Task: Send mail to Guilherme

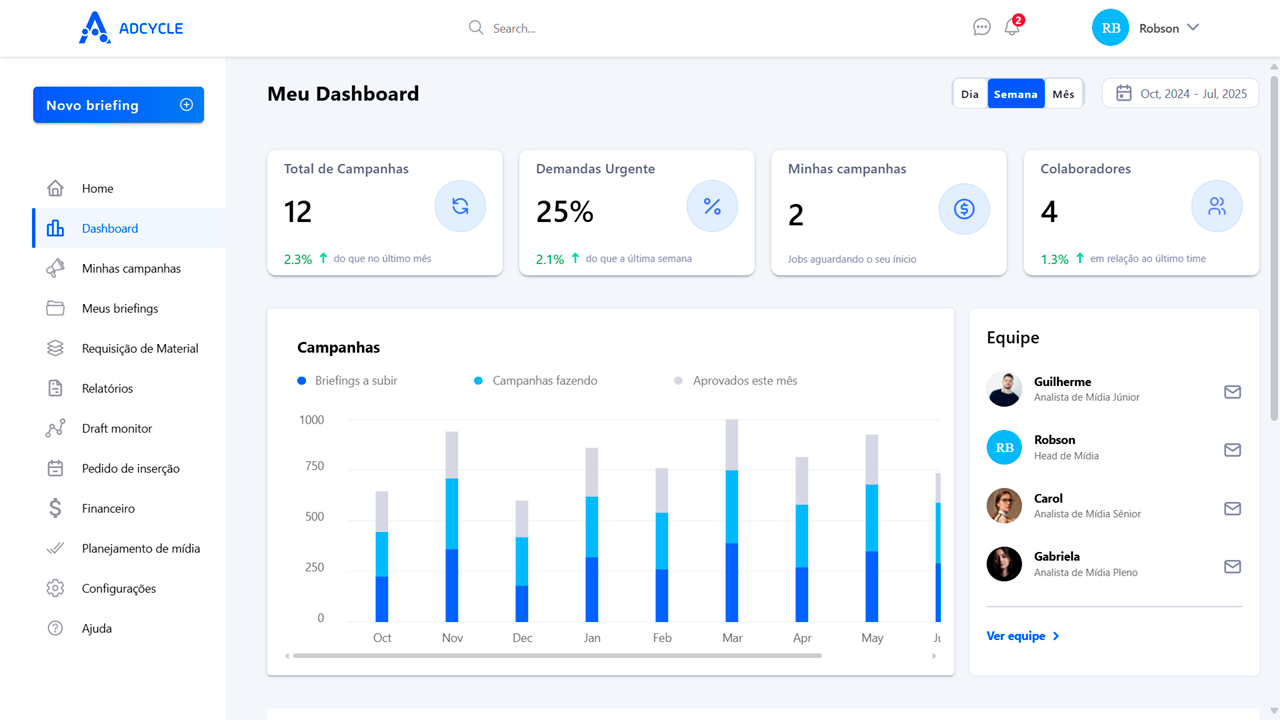Action: click(1232, 392)
